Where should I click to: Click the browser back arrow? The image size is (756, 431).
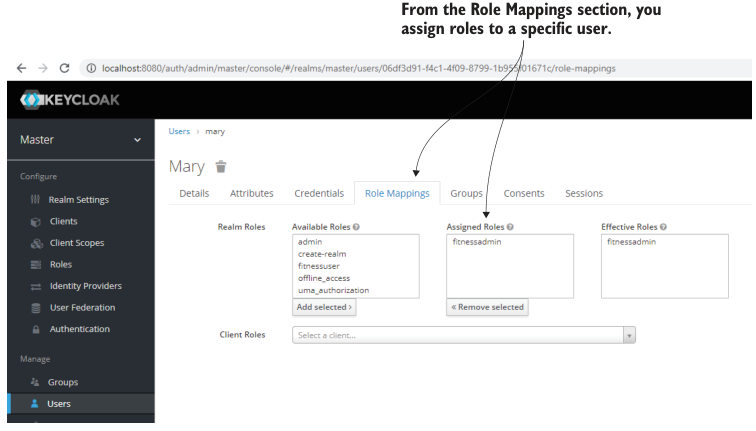[x=21, y=68]
